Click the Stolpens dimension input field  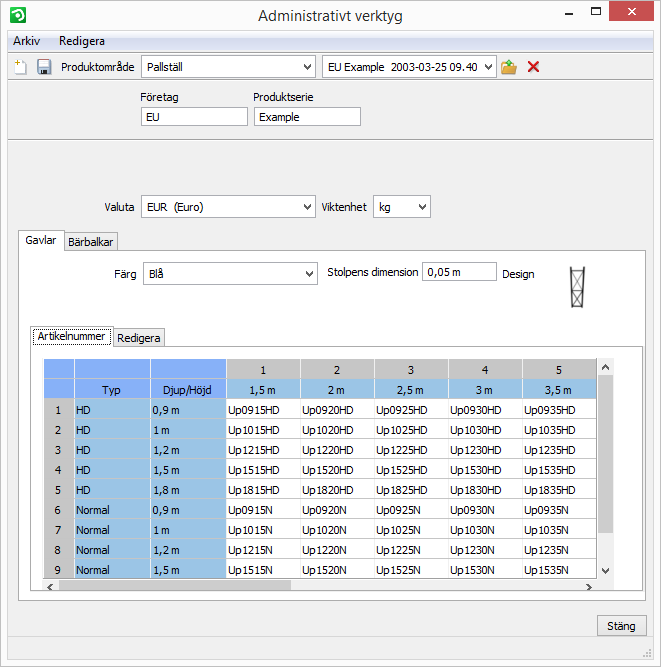coord(459,272)
